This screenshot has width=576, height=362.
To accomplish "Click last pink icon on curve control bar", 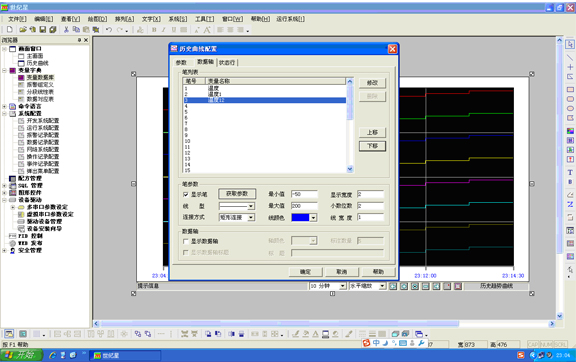I will (x=458, y=286).
